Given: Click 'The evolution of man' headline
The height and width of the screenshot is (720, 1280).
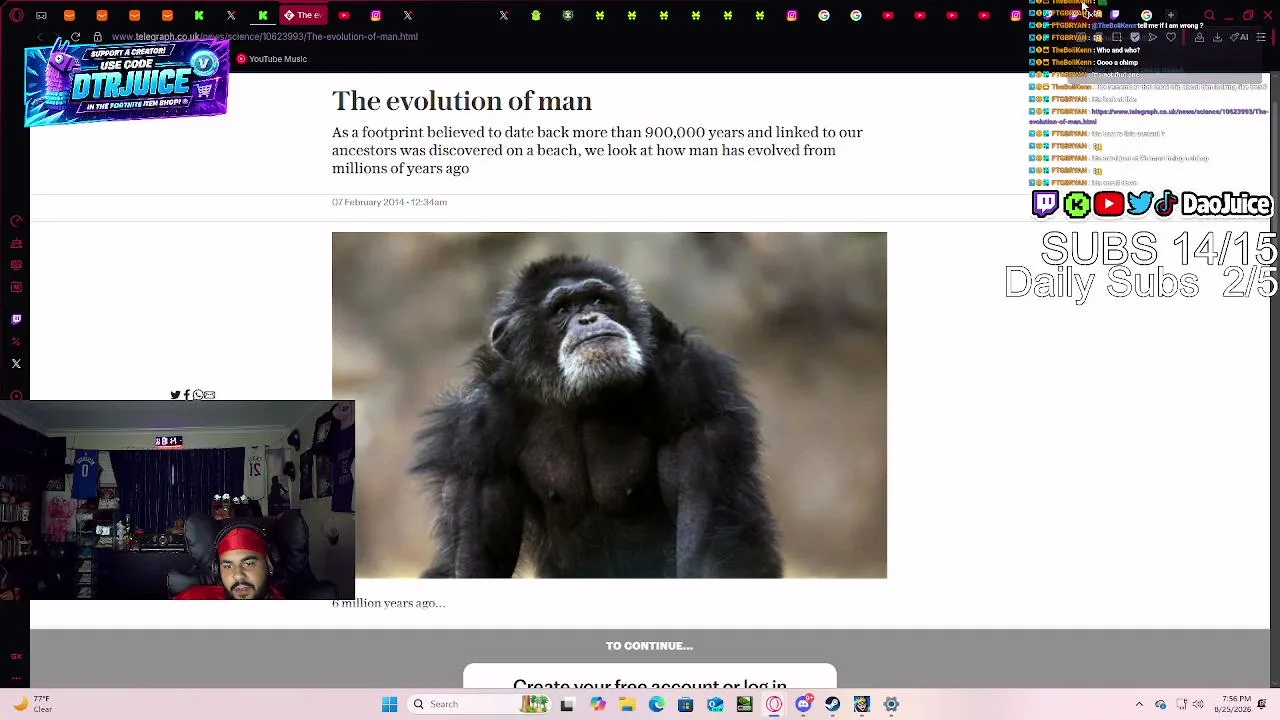Looking at the screenshot, I should coord(462,101).
